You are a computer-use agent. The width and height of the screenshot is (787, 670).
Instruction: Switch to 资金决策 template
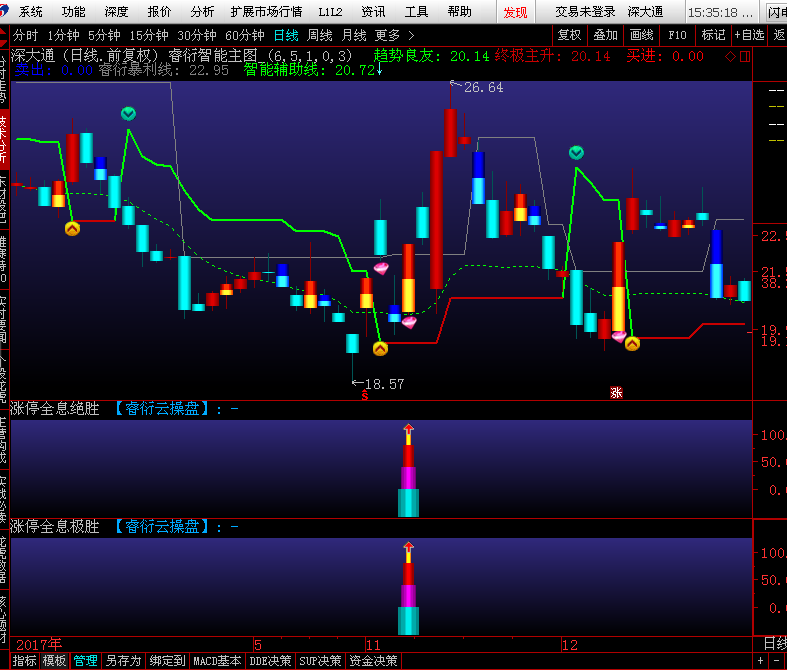click(x=373, y=660)
